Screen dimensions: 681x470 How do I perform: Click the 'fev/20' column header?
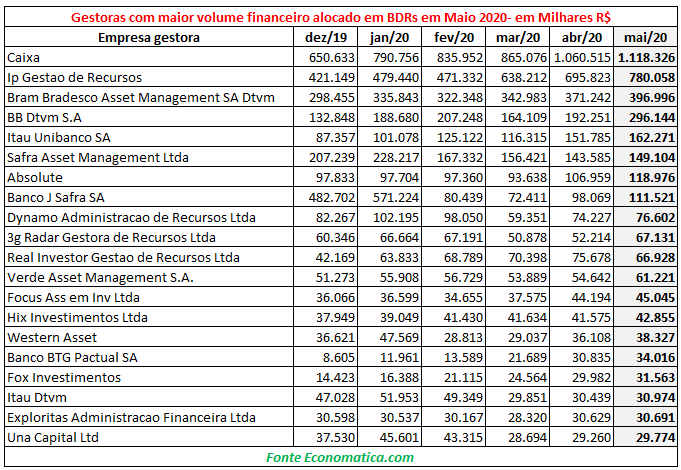(x=454, y=37)
